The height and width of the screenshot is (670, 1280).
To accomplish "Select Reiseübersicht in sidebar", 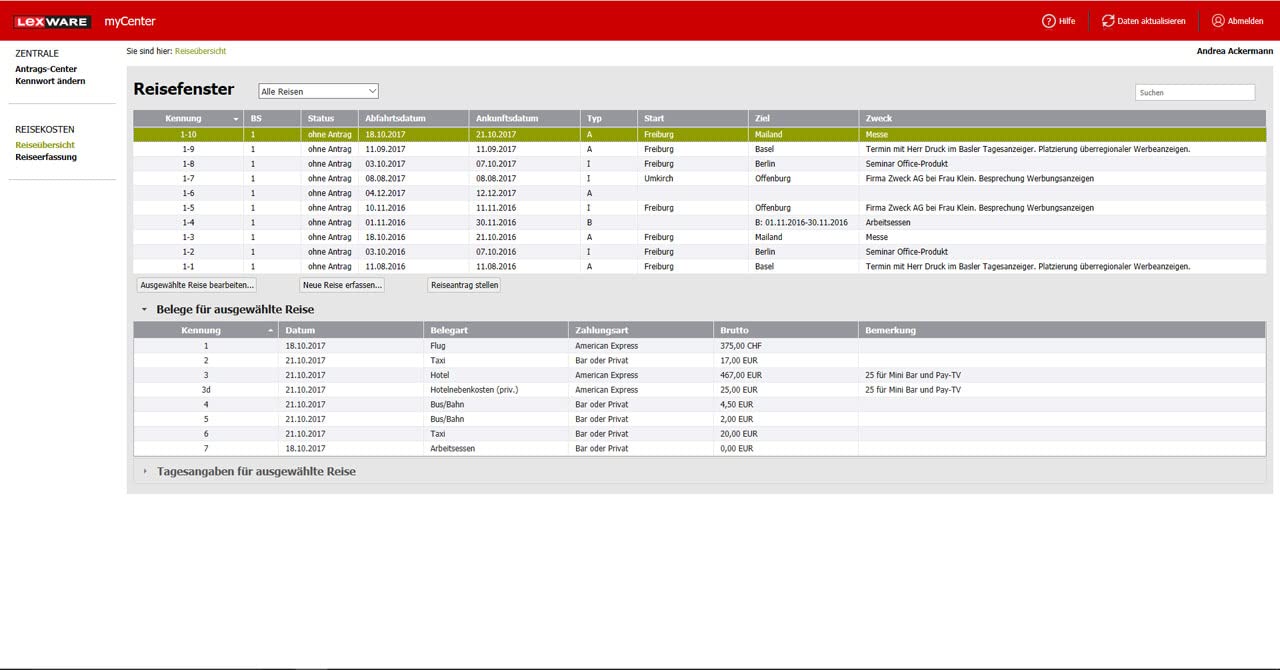I will pos(45,145).
